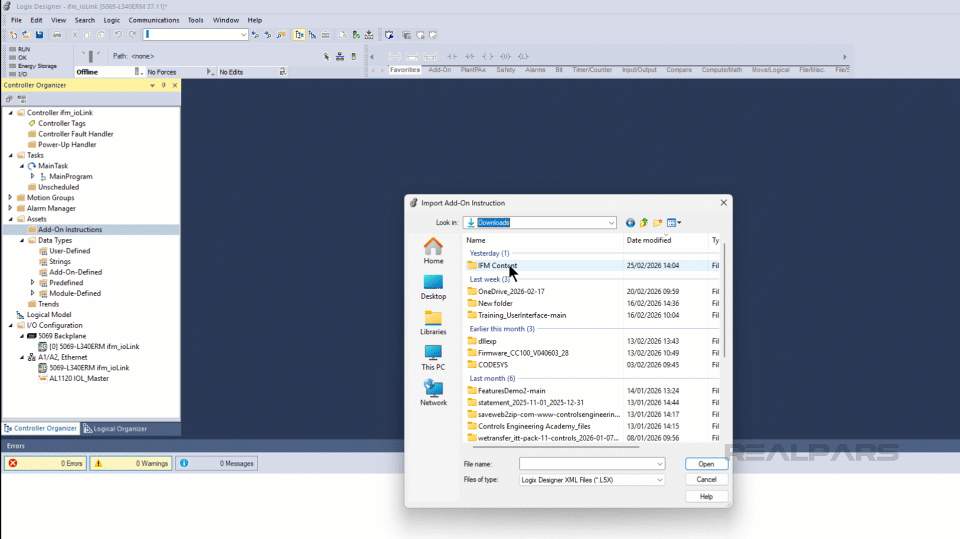Image resolution: width=960 pixels, height=539 pixels.
Task: Click the Save toolbar icon
Action: pyautogui.click(x=39, y=35)
